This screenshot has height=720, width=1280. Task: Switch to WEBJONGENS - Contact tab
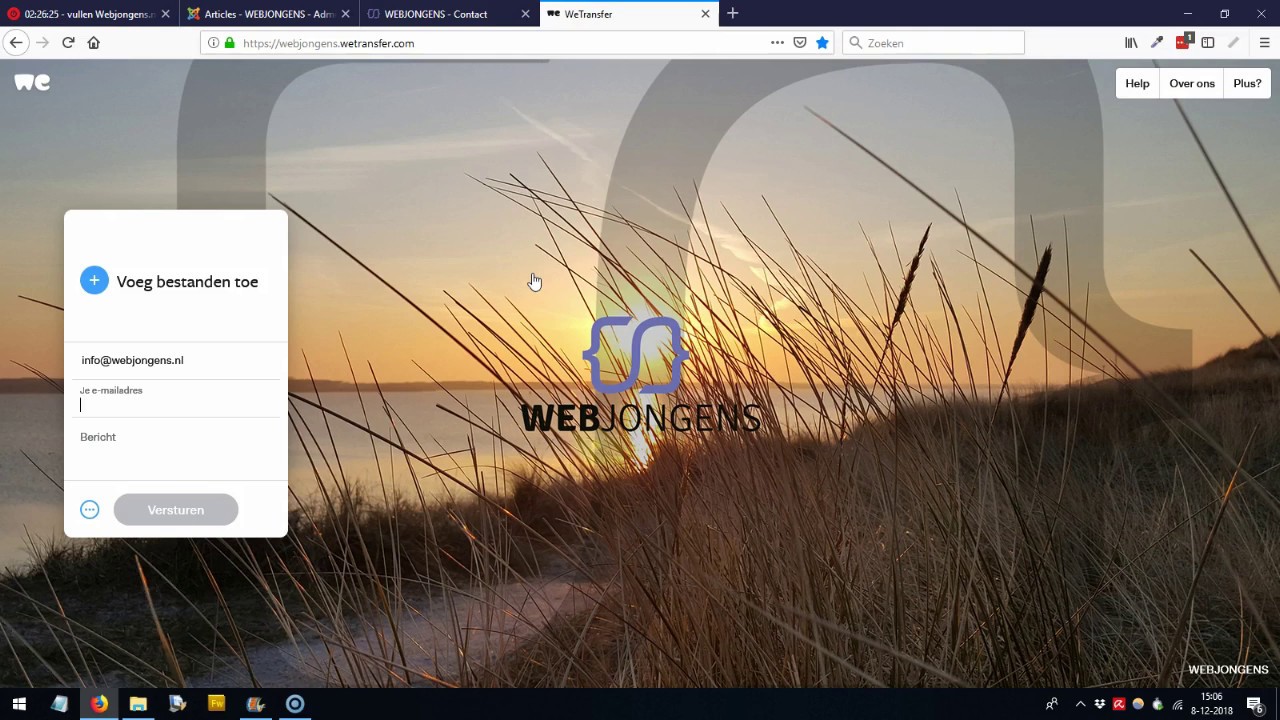tap(449, 14)
